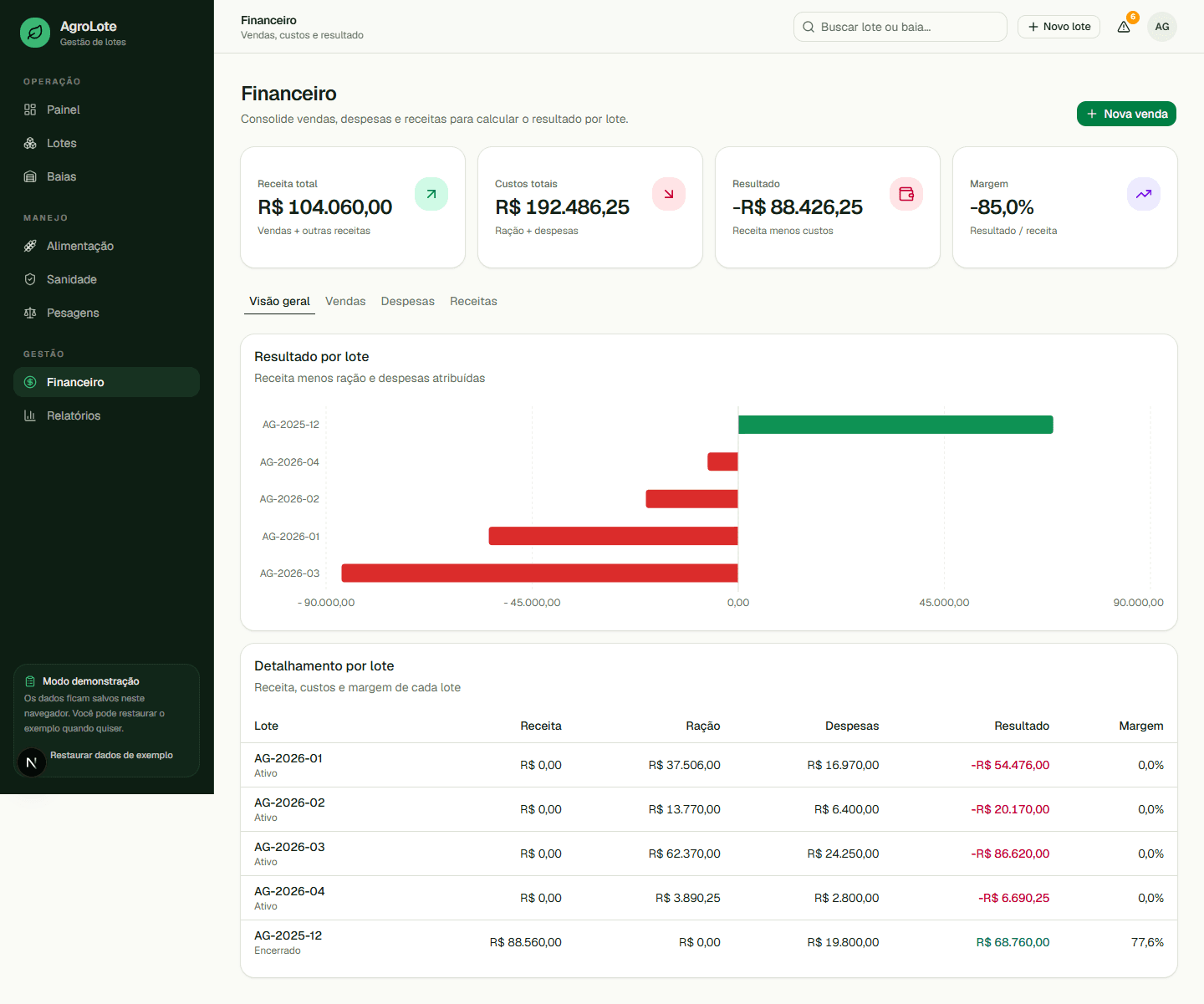The height and width of the screenshot is (1004, 1204).
Task: Click the Margem trending line icon
Action: [x=1144, y=194]
